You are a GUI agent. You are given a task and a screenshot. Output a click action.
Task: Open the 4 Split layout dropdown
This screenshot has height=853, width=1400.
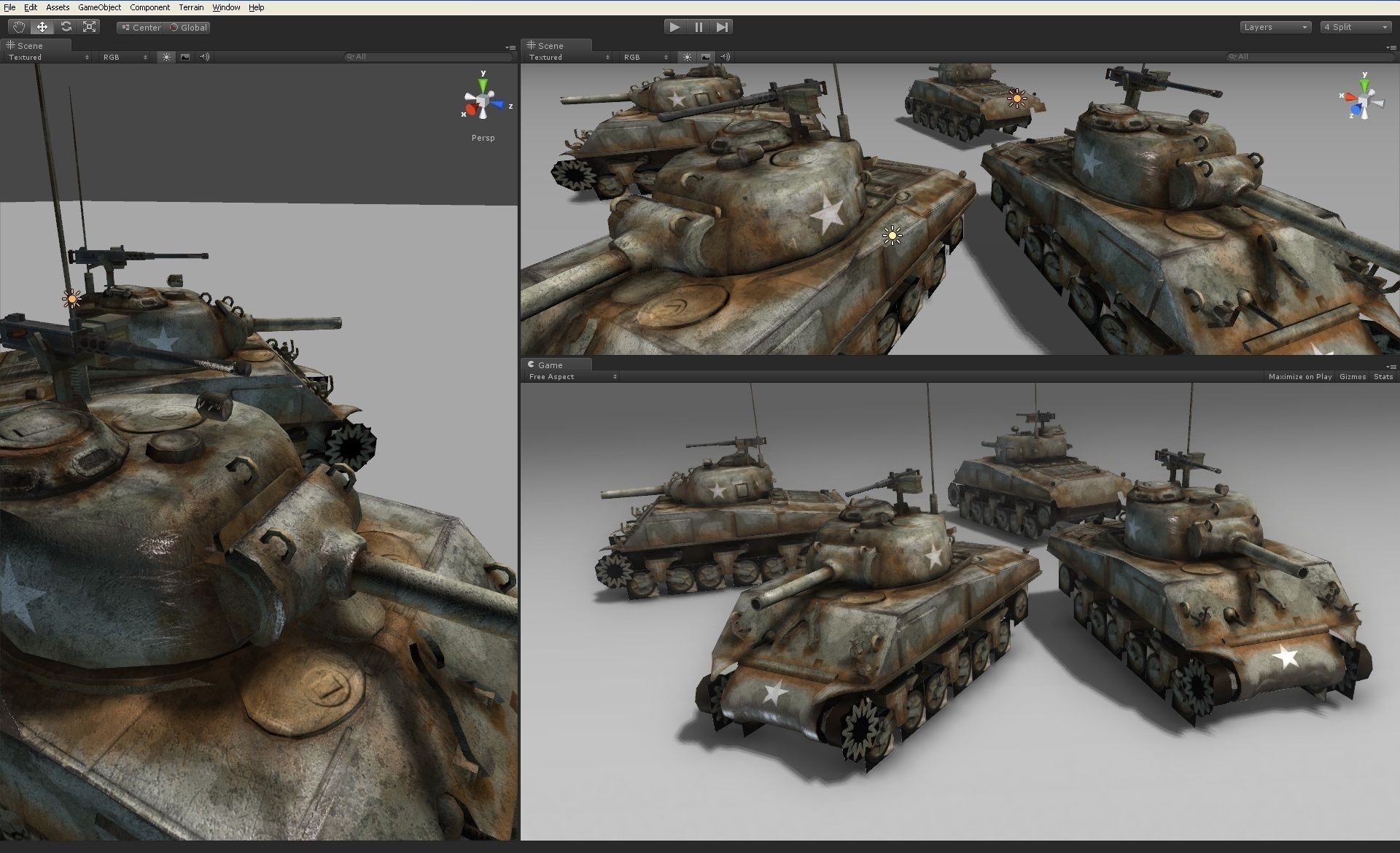(1356, 27)
